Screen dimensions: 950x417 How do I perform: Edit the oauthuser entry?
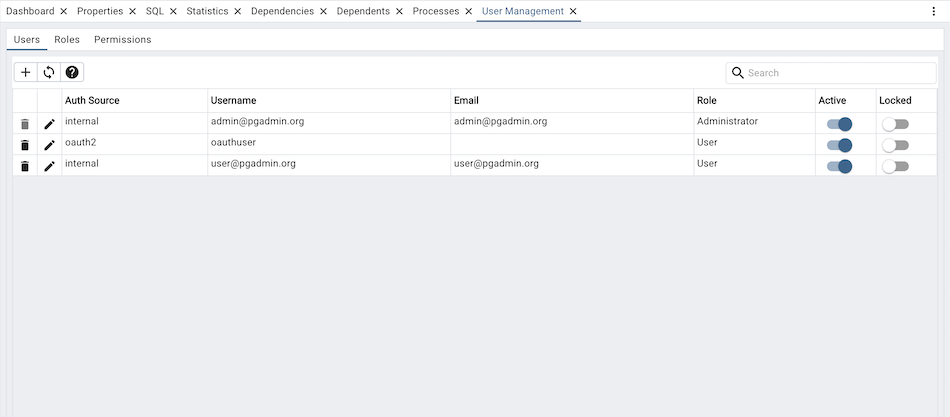tap(50, 145)
